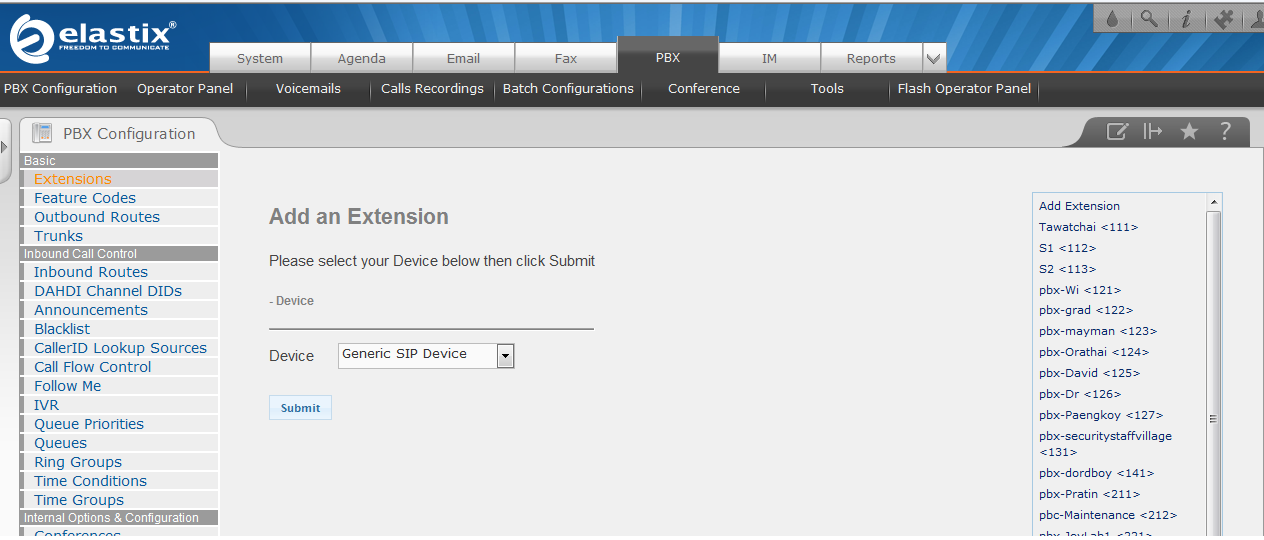Open the Device dropdown list
The width and height of the screenshot is (1264, 540).
[x=505, y=355]
